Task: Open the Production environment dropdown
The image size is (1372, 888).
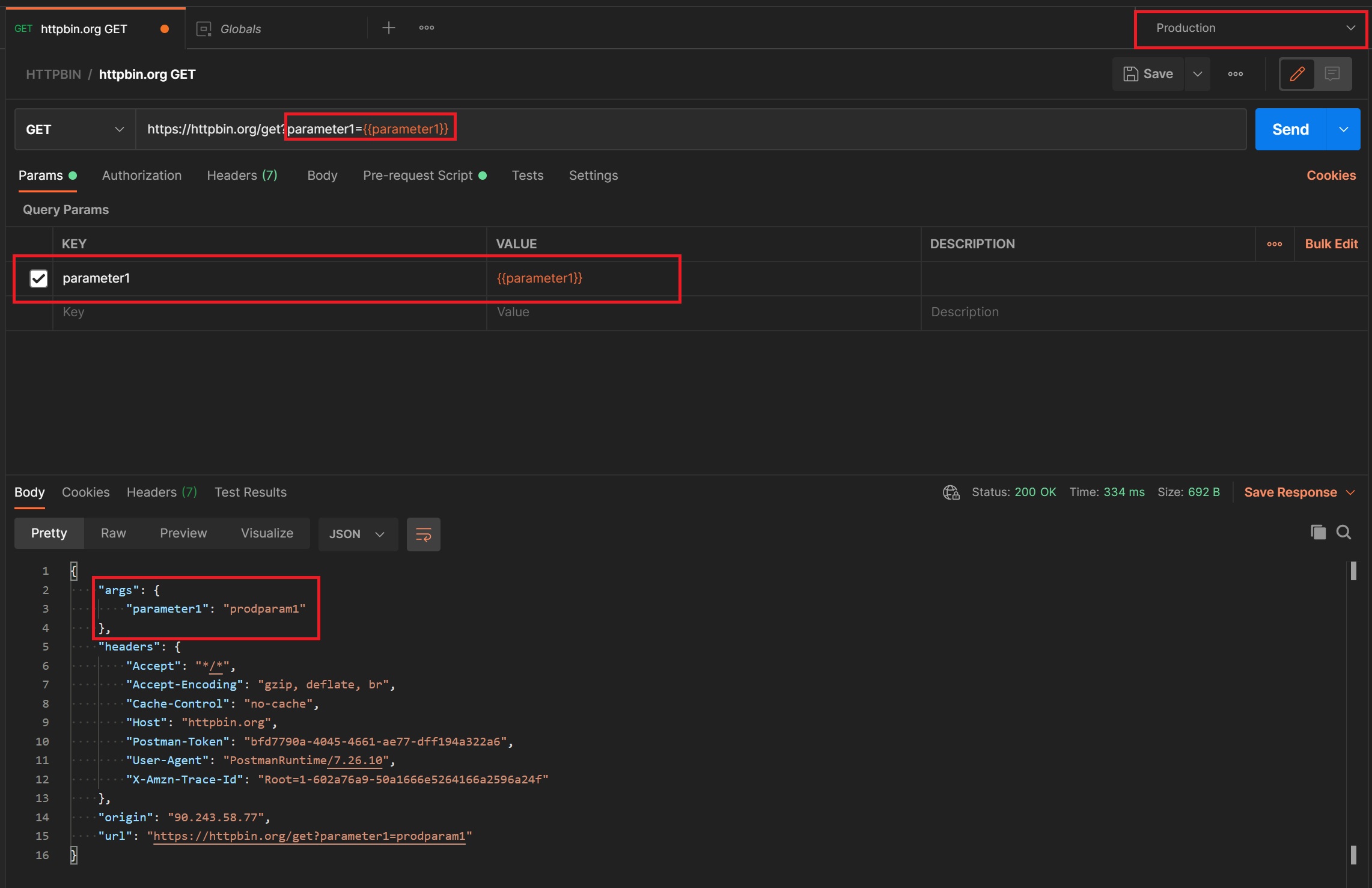Action: [1251, 28]
